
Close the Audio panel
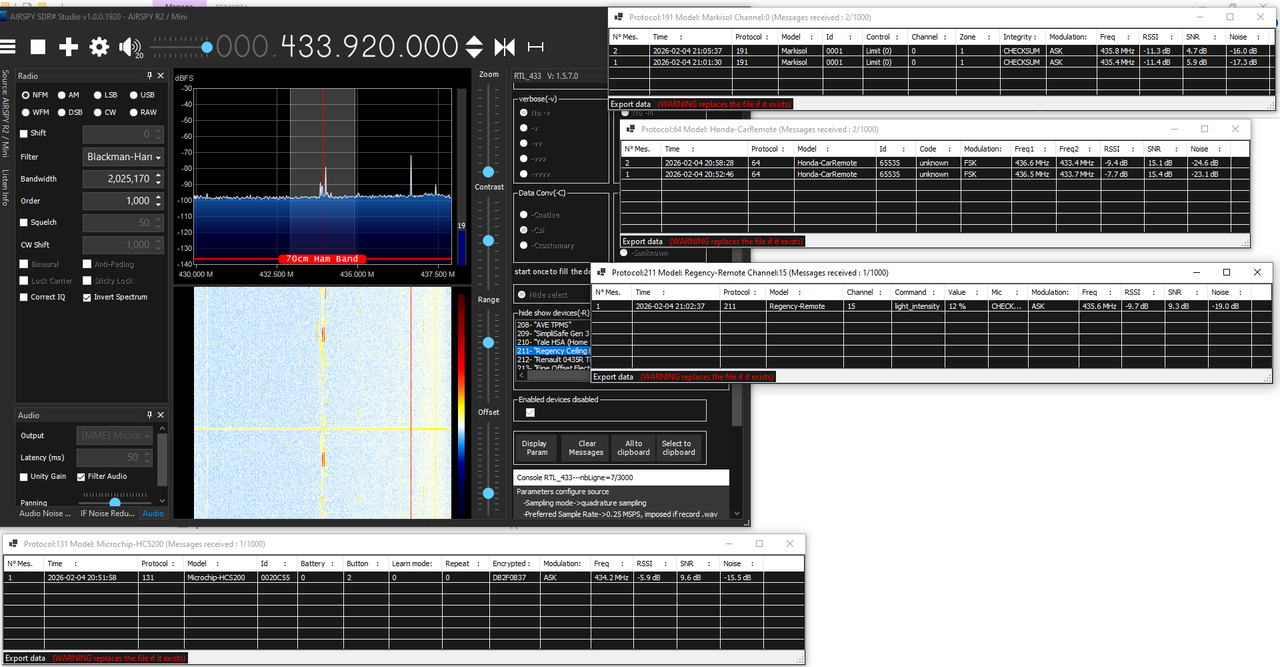[x=162, y=415]
